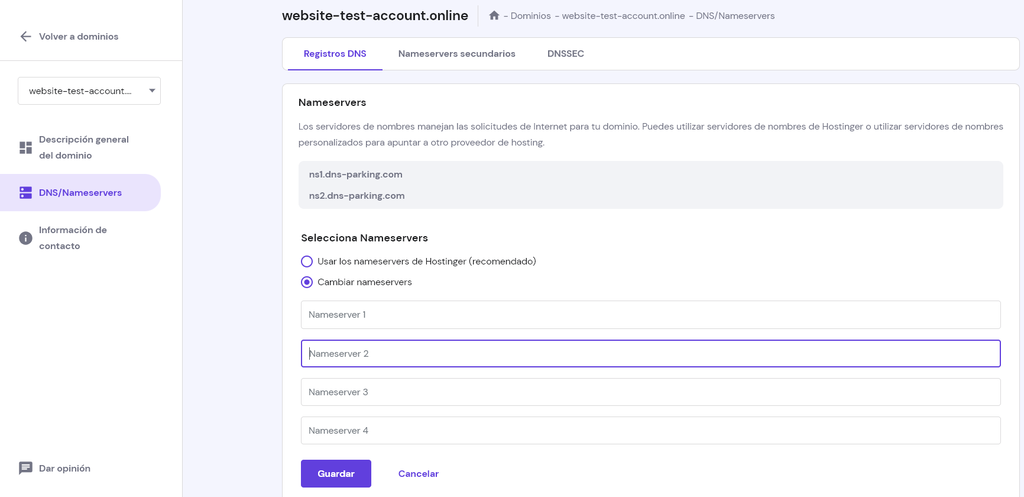Click the info icon for Información de contacto
The image size is (1024, 497).
[x=26, y=238]
